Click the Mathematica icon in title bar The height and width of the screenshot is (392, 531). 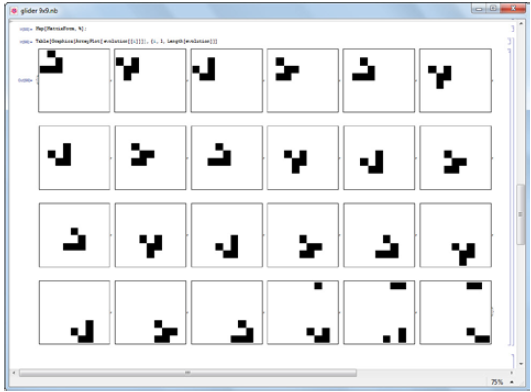point(14,11)
